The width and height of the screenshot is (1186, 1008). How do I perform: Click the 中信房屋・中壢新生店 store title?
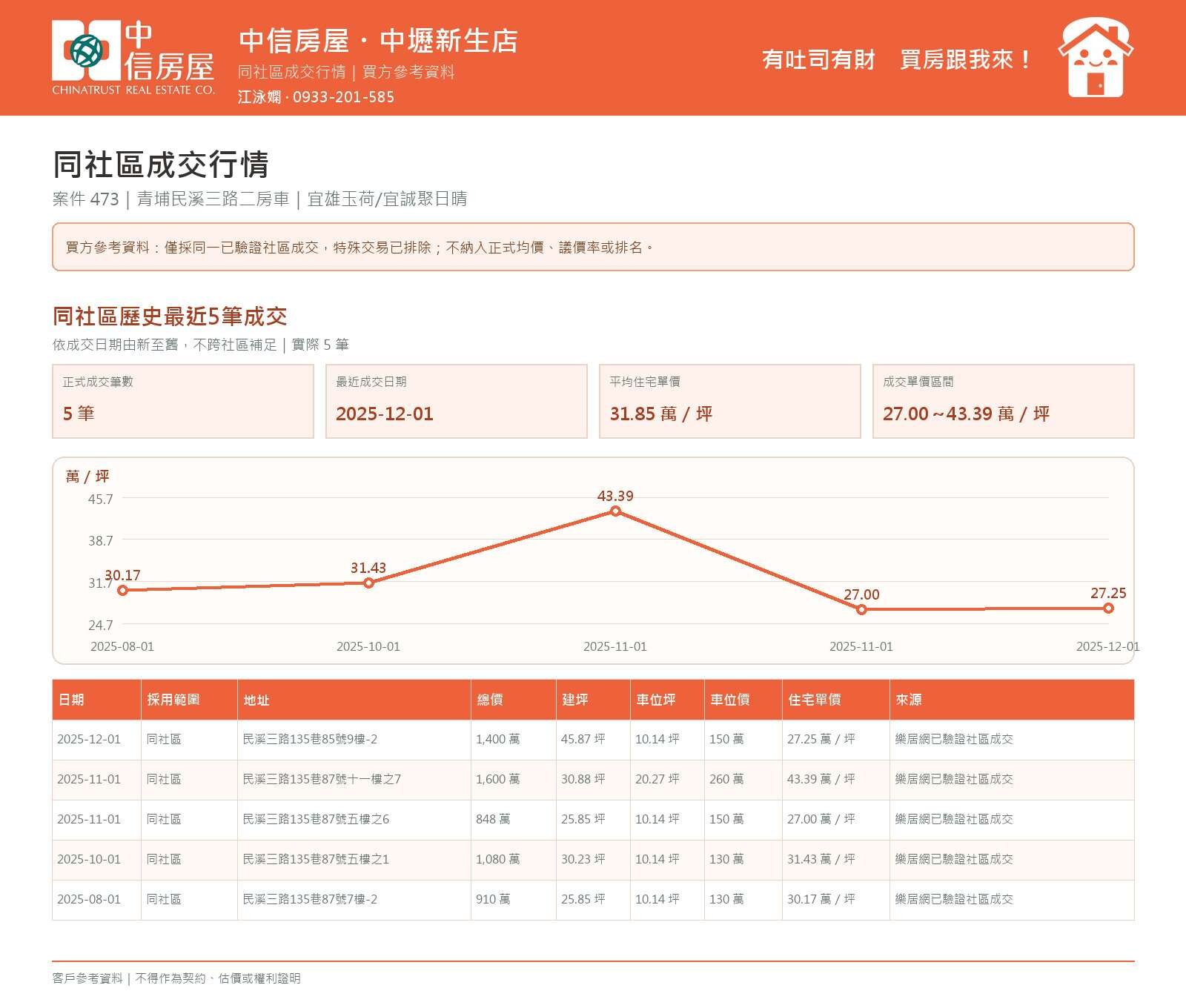[378, 41]
